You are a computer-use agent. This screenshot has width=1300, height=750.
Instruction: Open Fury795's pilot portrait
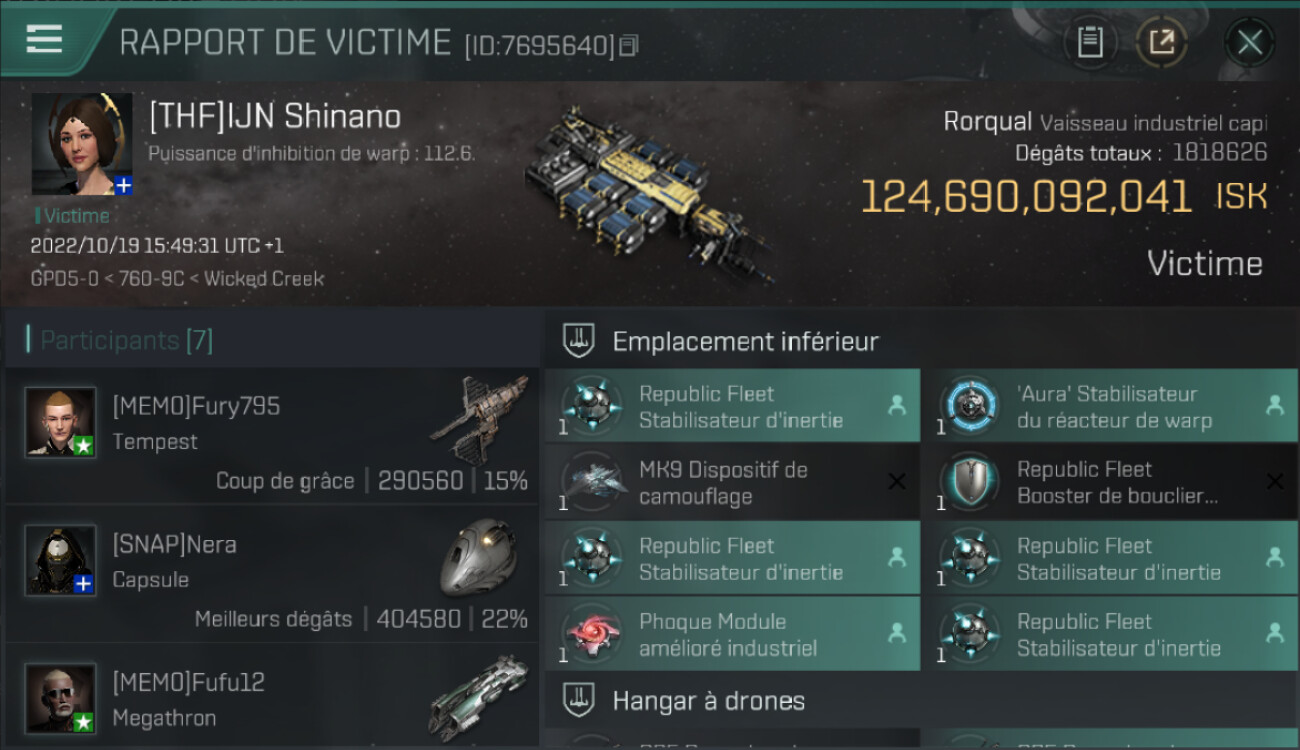61,422
